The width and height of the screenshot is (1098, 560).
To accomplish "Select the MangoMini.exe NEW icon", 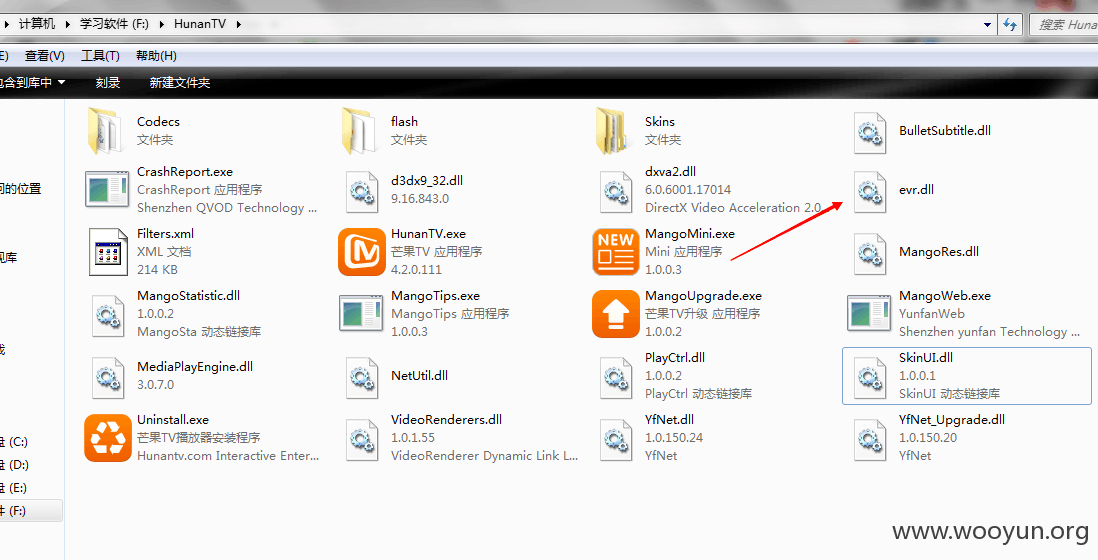I will coord(616,252).
